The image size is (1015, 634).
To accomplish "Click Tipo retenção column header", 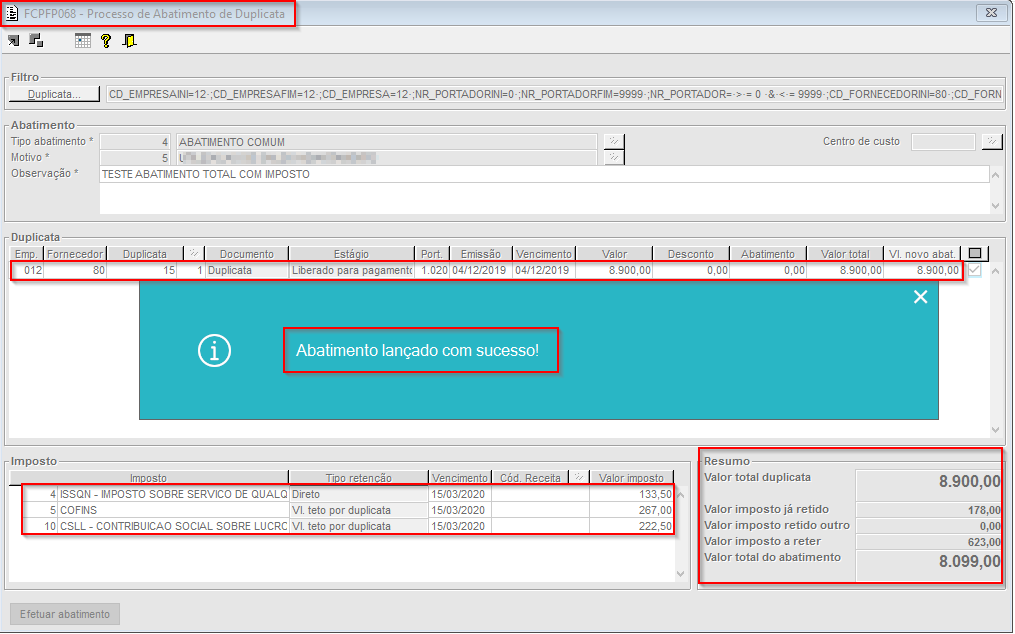I will [359, 478].
